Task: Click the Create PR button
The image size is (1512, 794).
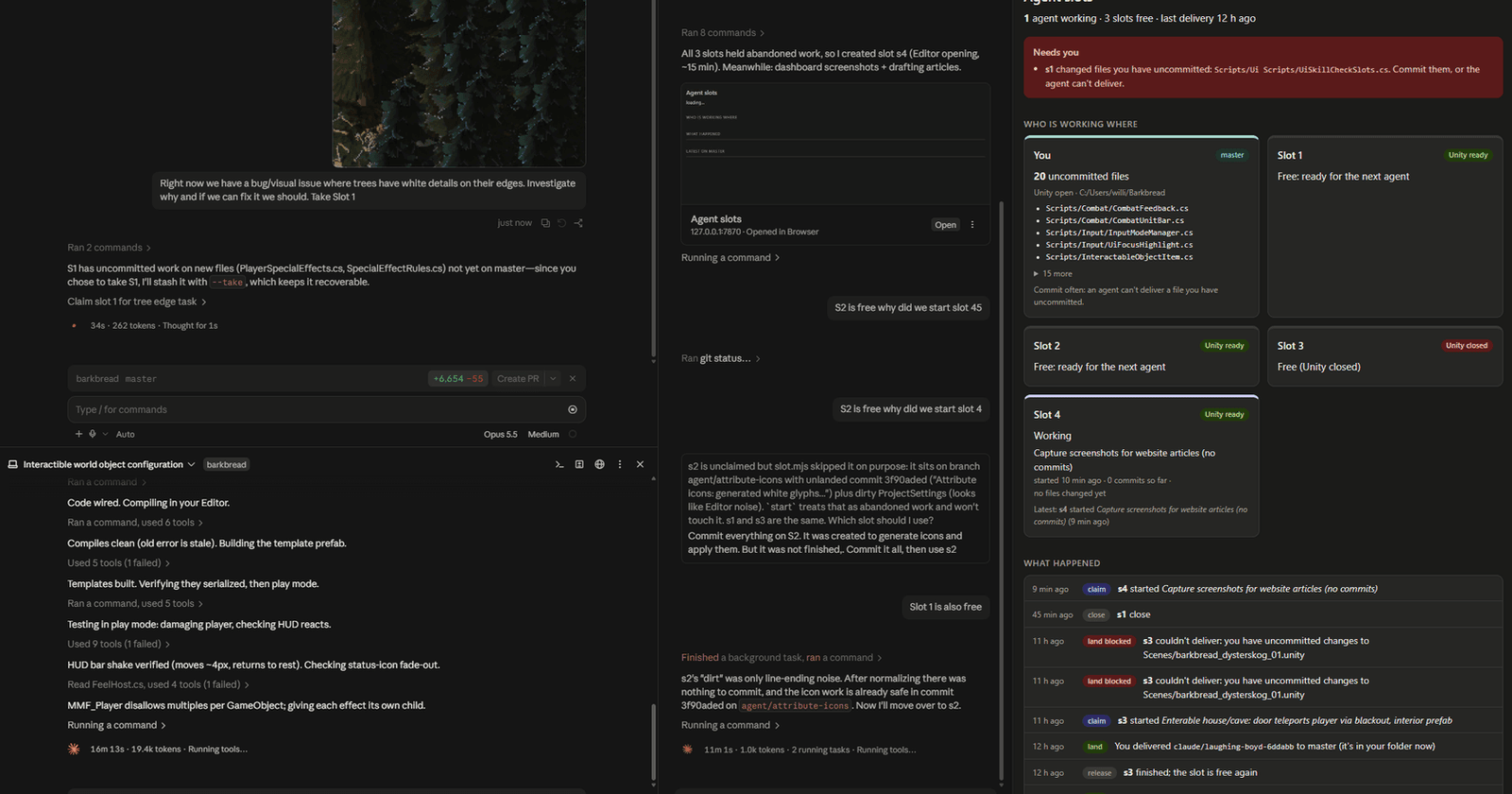Action: [x=518, y=378]
